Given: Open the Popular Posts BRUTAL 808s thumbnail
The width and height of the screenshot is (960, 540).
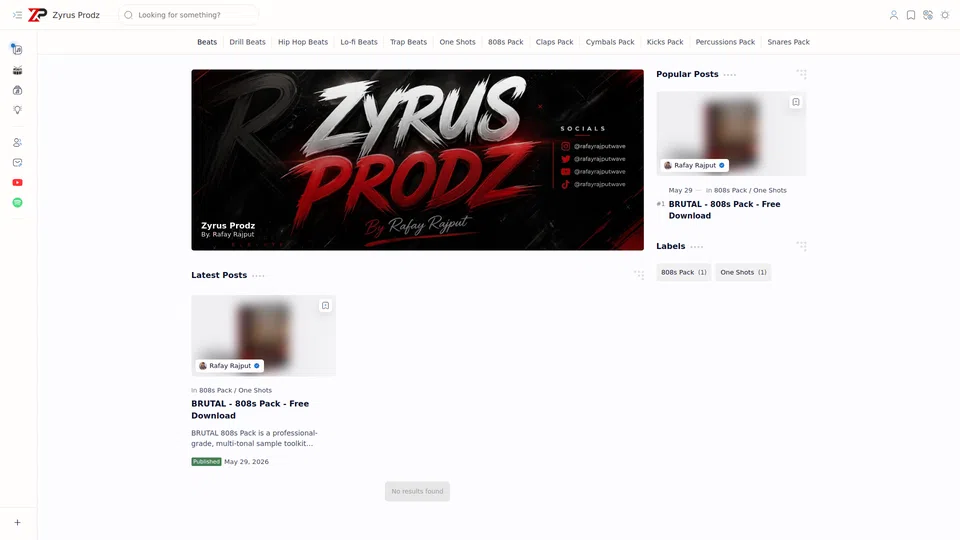Looking at the screenshot, I should coord(732,133).
